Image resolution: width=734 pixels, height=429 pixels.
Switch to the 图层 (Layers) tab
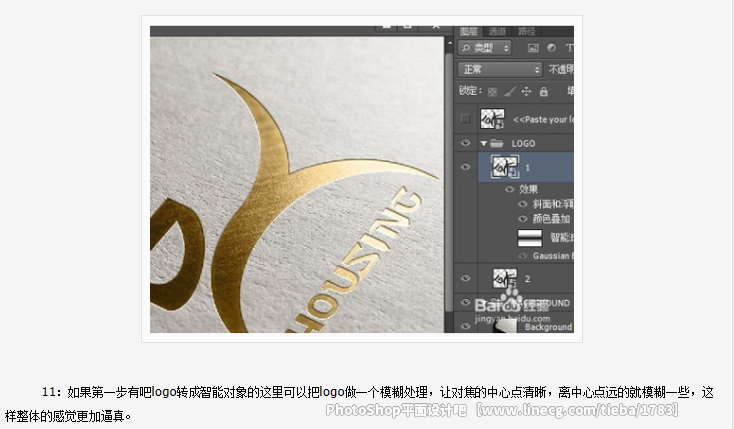(468, 31)
